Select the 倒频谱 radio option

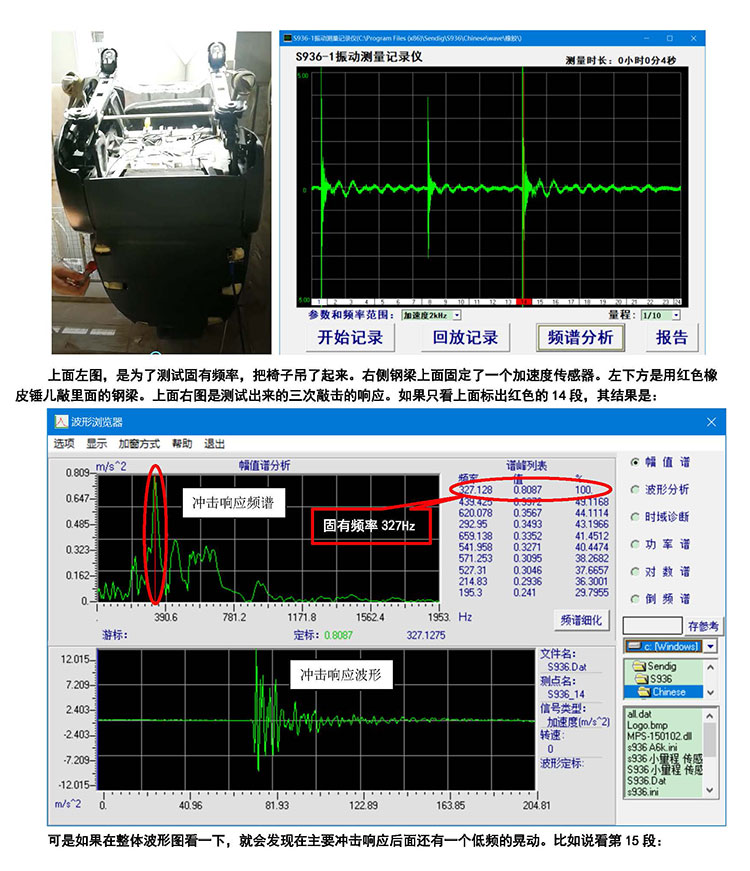(x=637, y=598)
